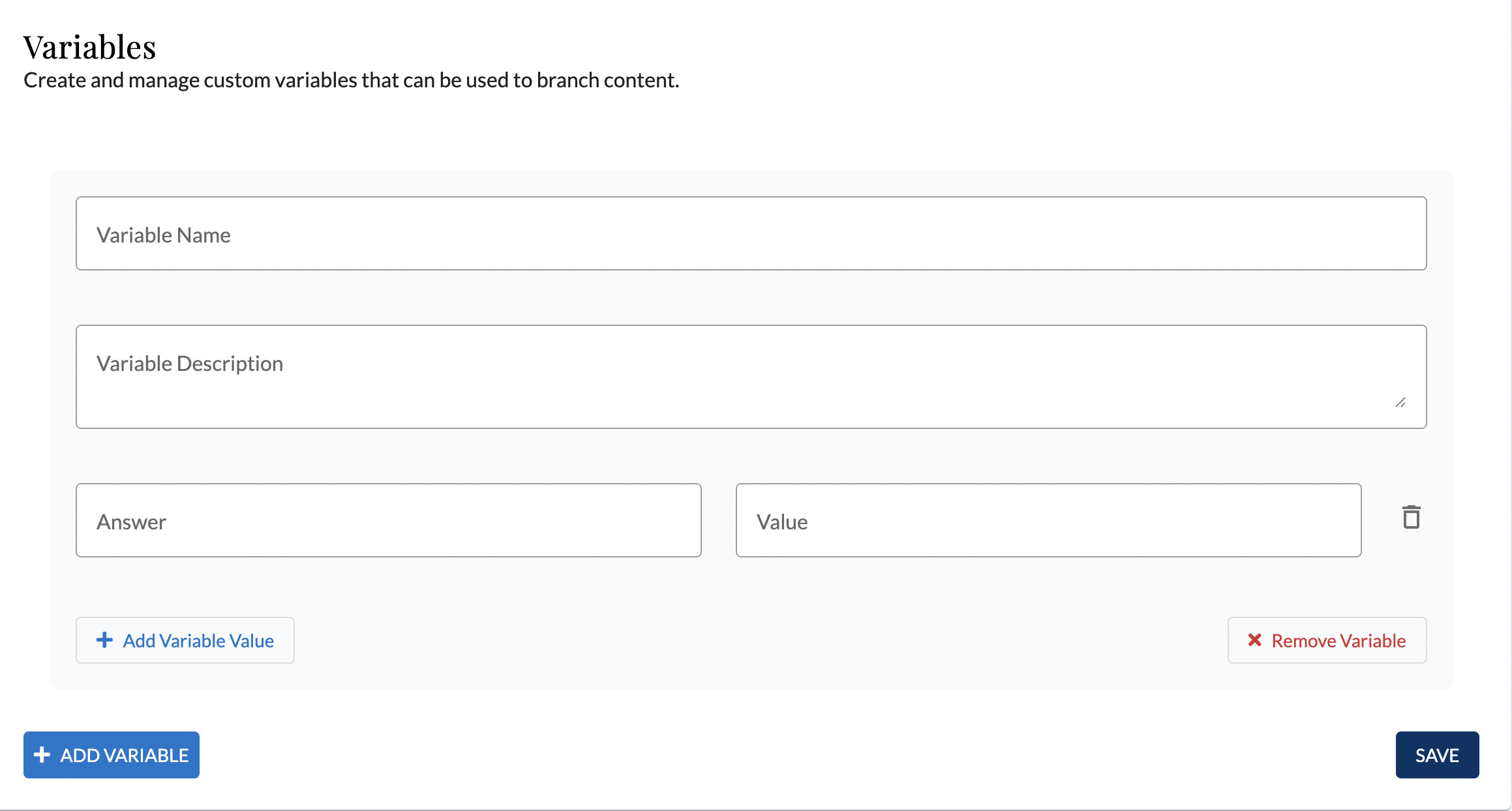Image resolution: width=1512 pixels, height=811 pixels.
Task: Click the red X icon in Remove Variable
Action: (1254, 640)
